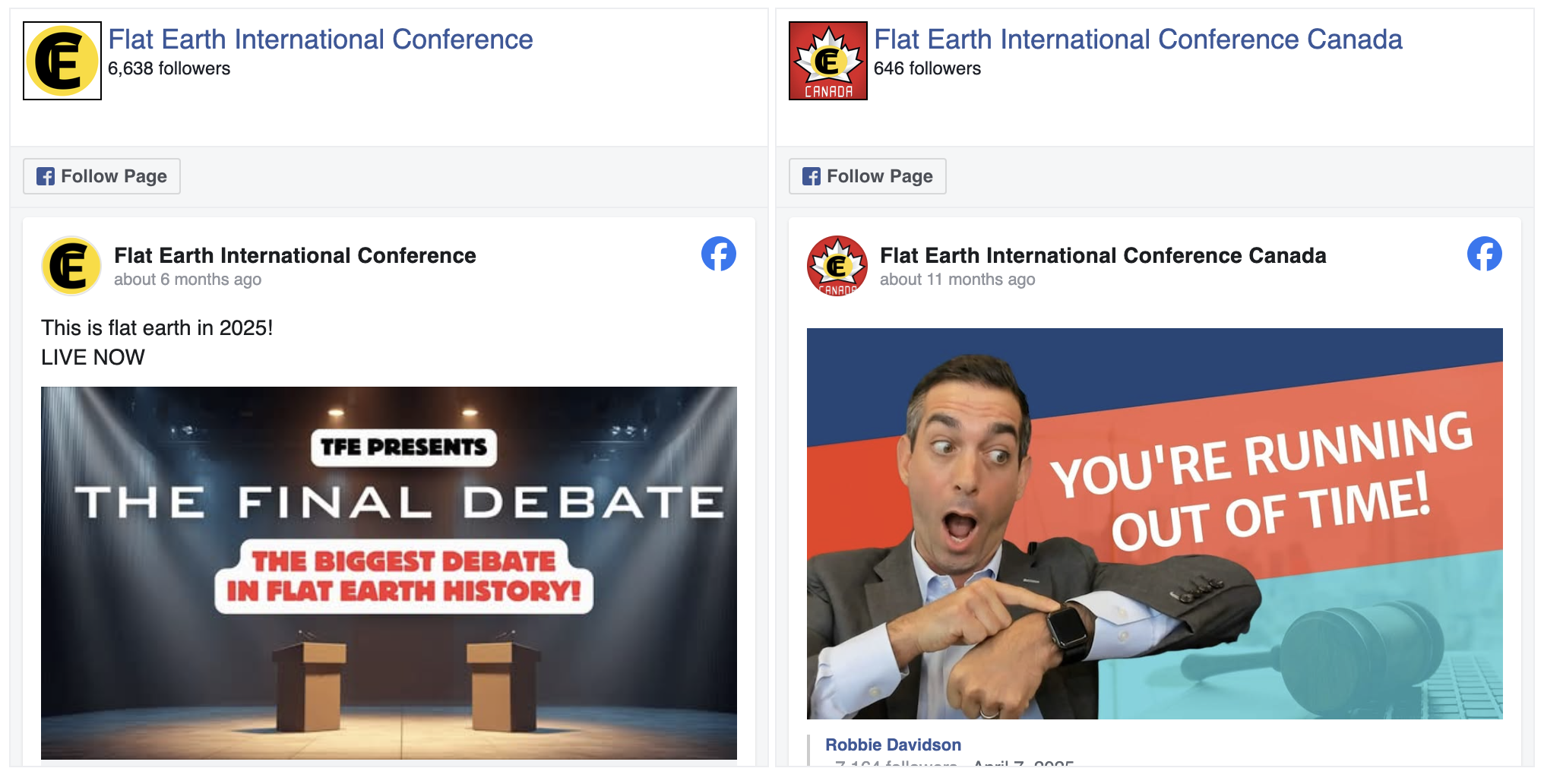Click the Canada page square header logo
Image resolution: width=1544 pixels, height=784 pixels.
(827, 61)
